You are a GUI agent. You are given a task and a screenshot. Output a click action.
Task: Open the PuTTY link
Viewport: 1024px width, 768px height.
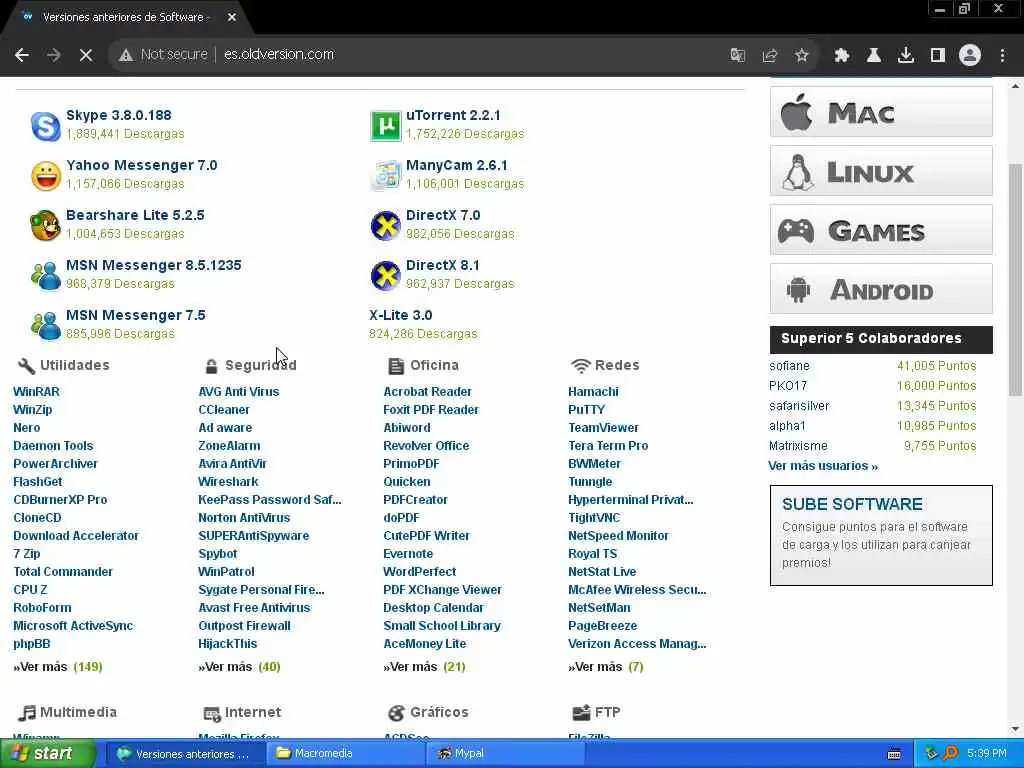[586, 410]
